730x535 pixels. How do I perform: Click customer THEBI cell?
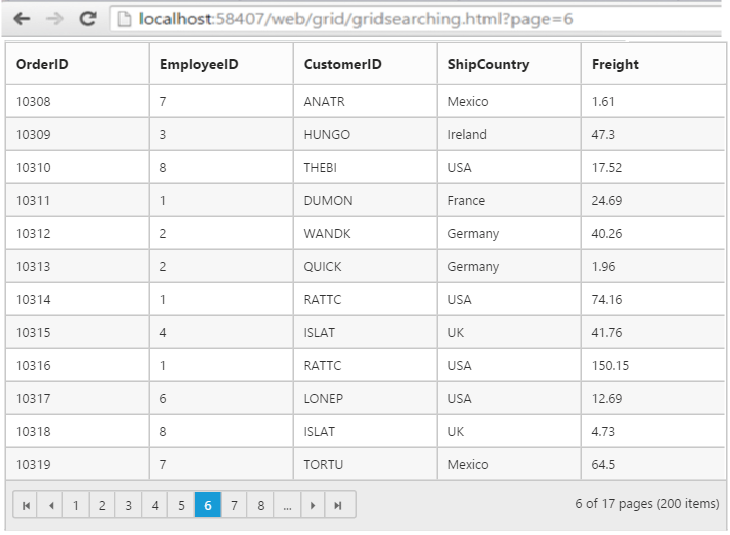click(365, 167)
